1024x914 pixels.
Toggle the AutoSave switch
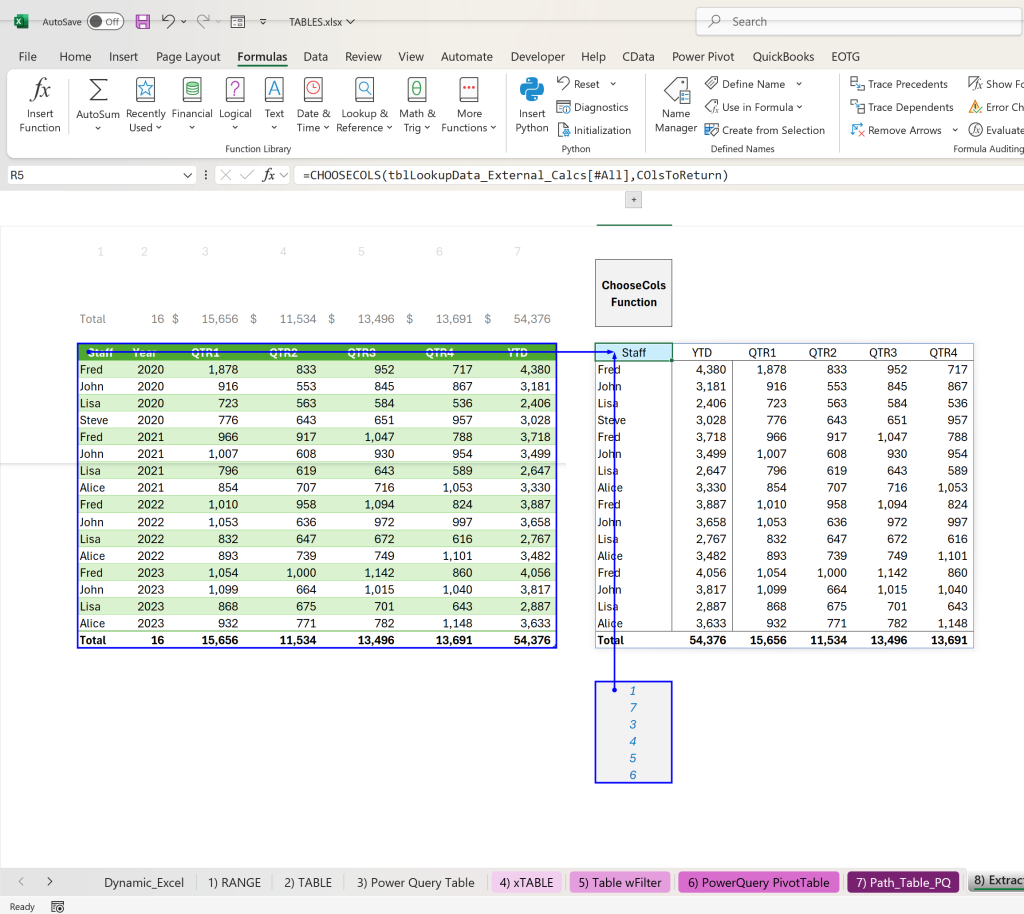(x=105, y=22)
